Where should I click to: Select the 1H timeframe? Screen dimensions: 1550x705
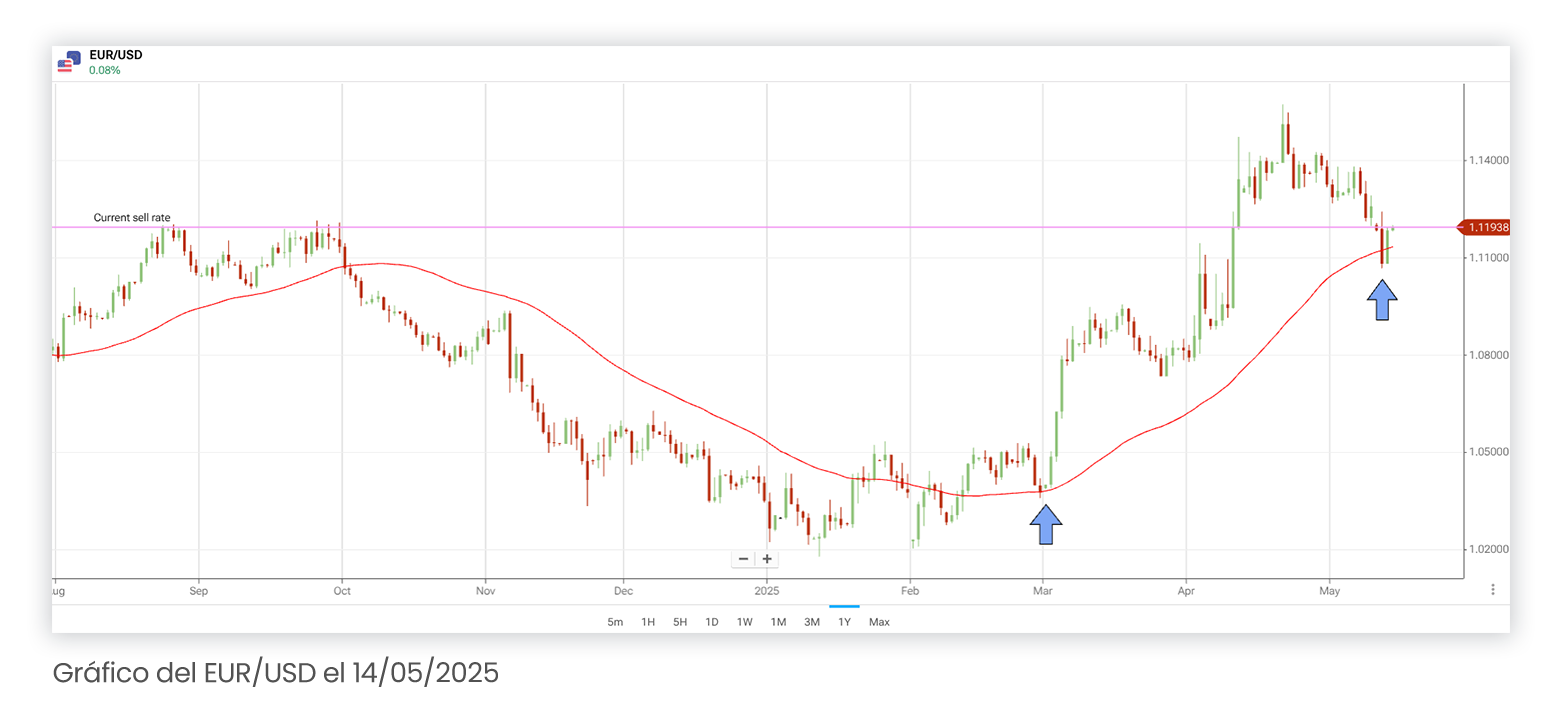pos(648,622)
